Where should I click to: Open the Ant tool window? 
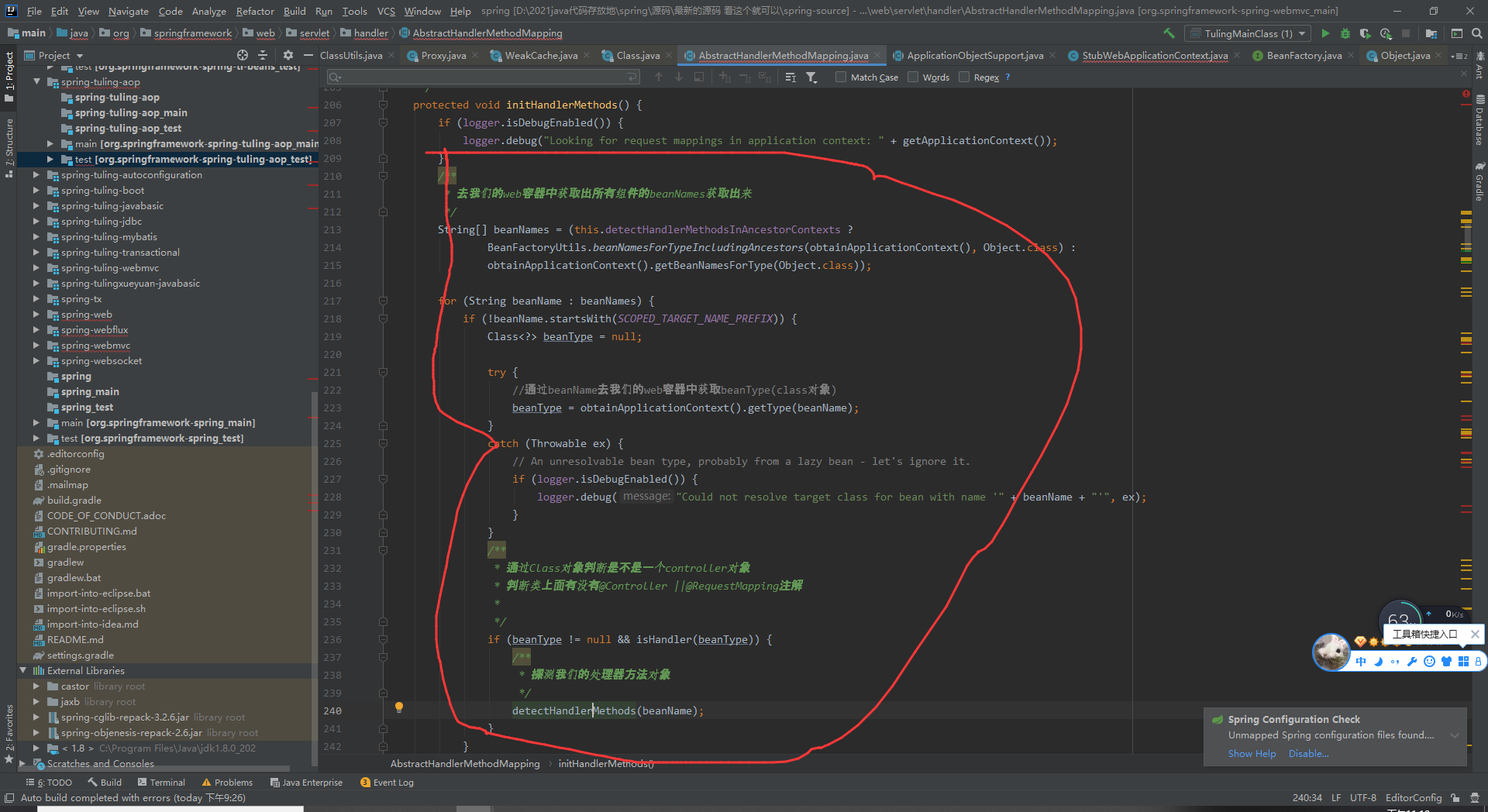point(1479,66)
